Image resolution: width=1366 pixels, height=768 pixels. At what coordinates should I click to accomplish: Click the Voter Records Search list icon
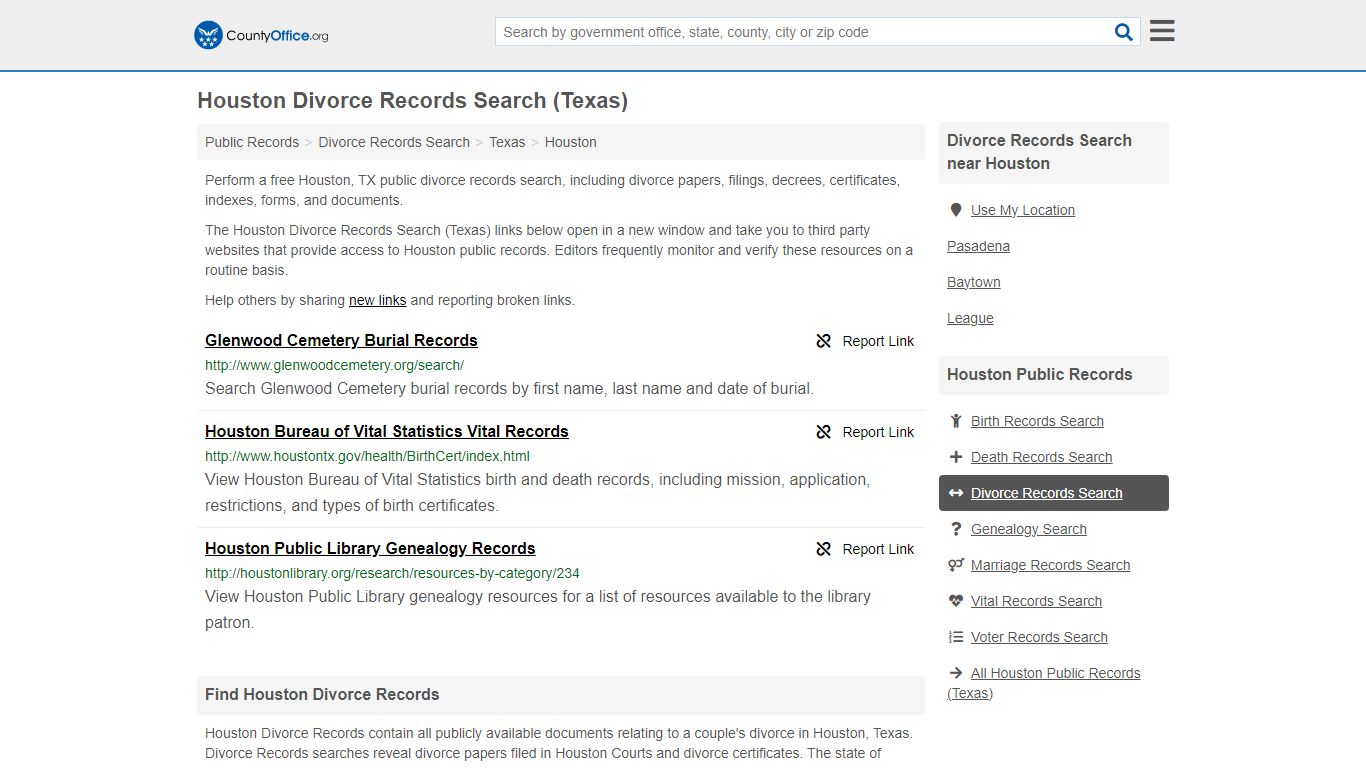click(956, 637)
